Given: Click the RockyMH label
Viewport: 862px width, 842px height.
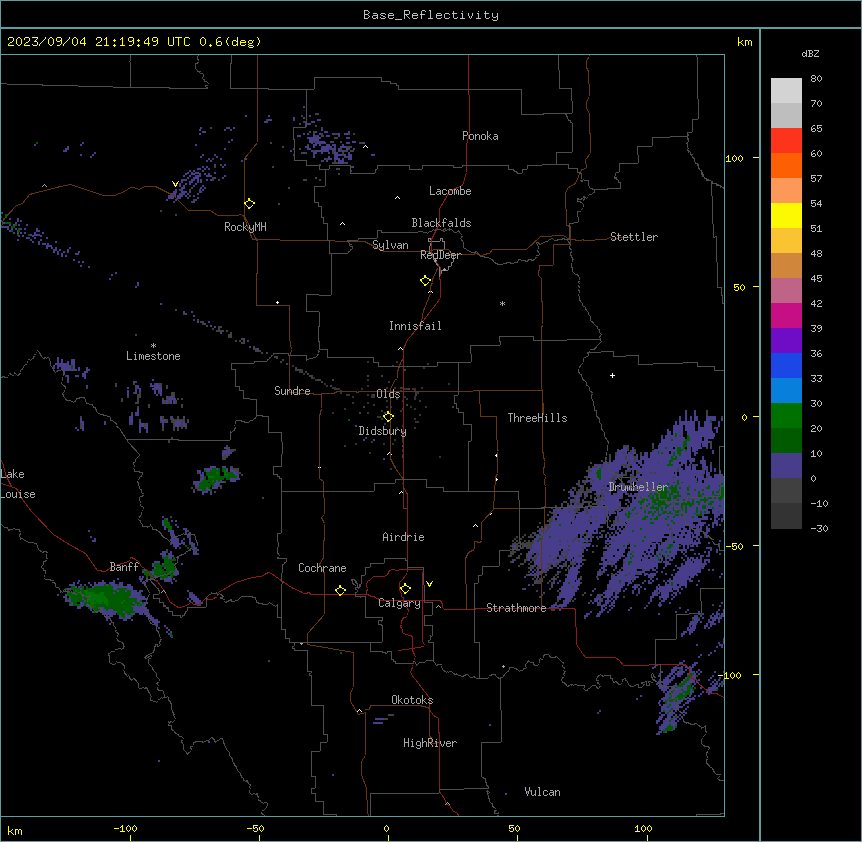Looking at the screenshot, I should [x=245, y=227].
